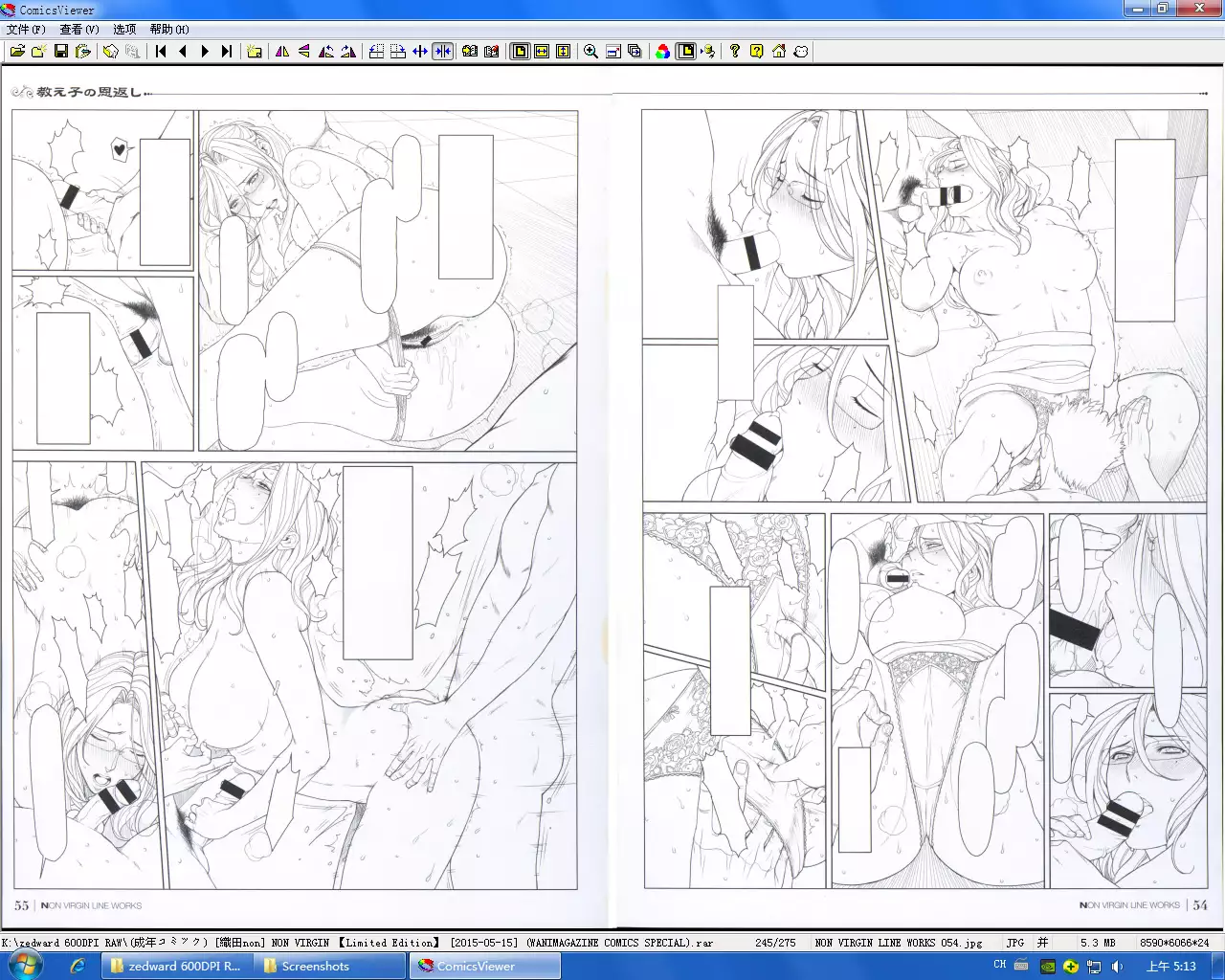Click the save floppy disk icon
1225x980 pixels.
61,52
